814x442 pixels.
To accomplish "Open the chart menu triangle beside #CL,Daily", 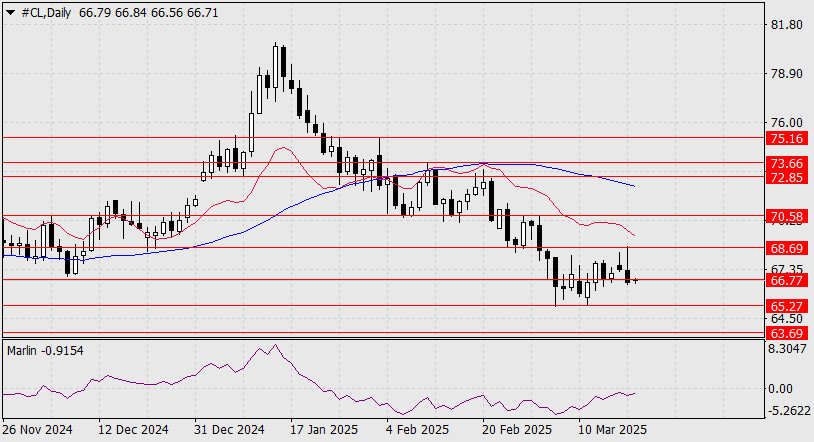I will 10,13.
